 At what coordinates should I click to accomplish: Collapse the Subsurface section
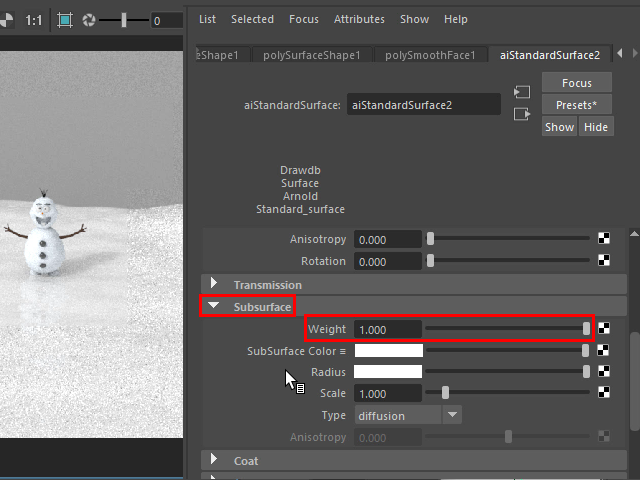point(214,307)
